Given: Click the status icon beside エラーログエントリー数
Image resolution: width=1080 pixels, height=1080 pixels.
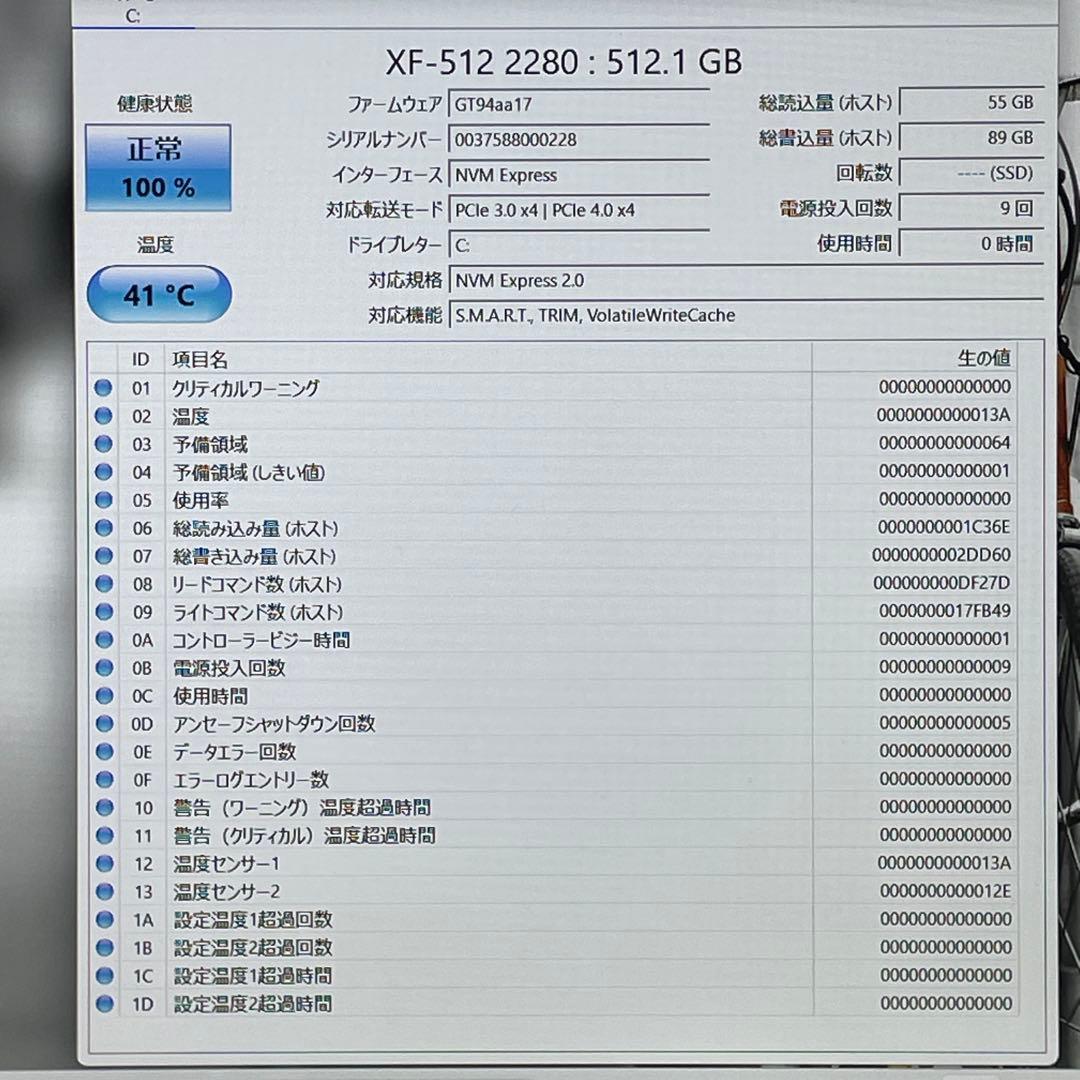Looking at the screenshot, I should (x=104, y=780).
